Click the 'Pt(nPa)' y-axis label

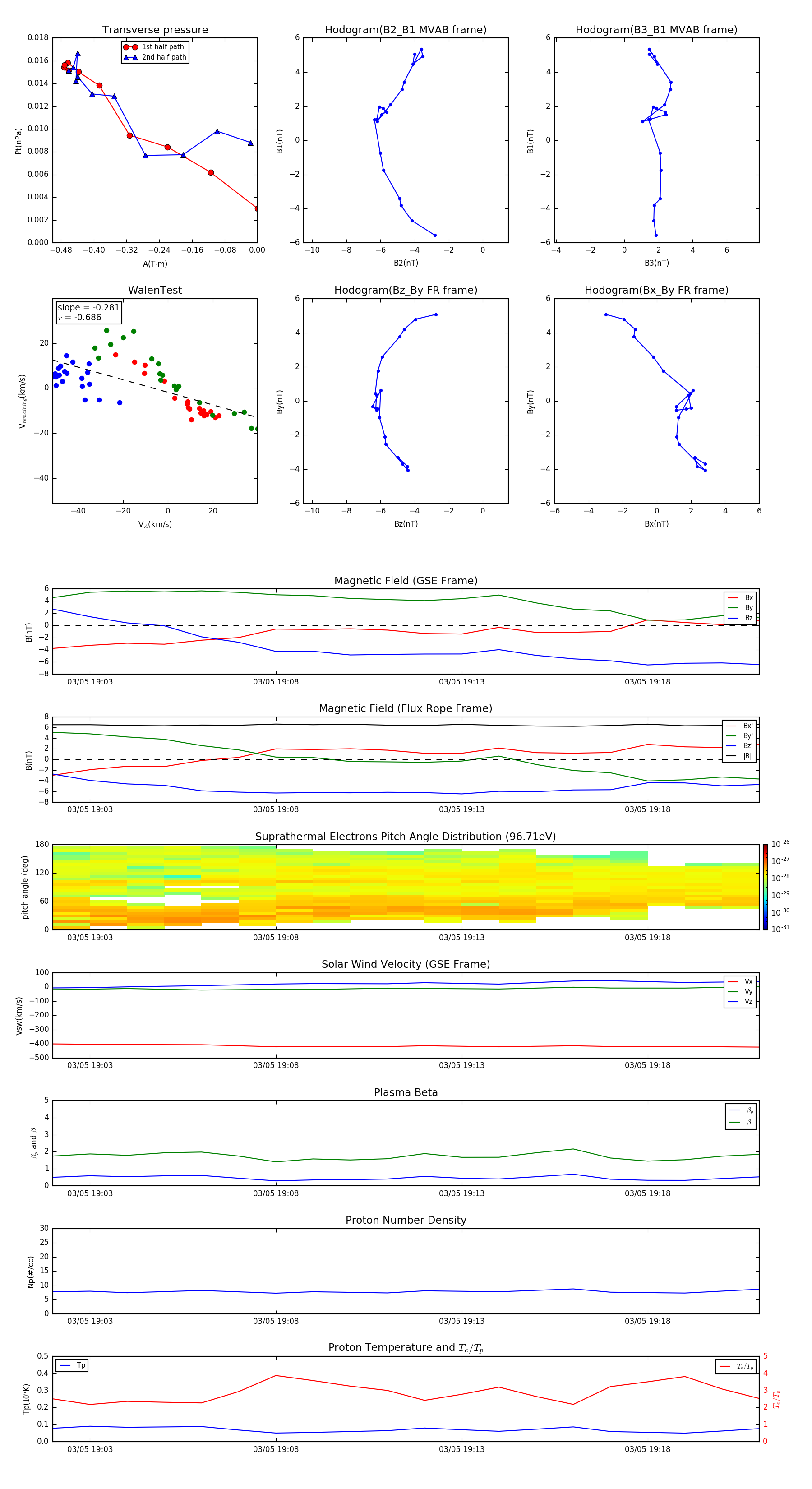click(x=18, y=140)
